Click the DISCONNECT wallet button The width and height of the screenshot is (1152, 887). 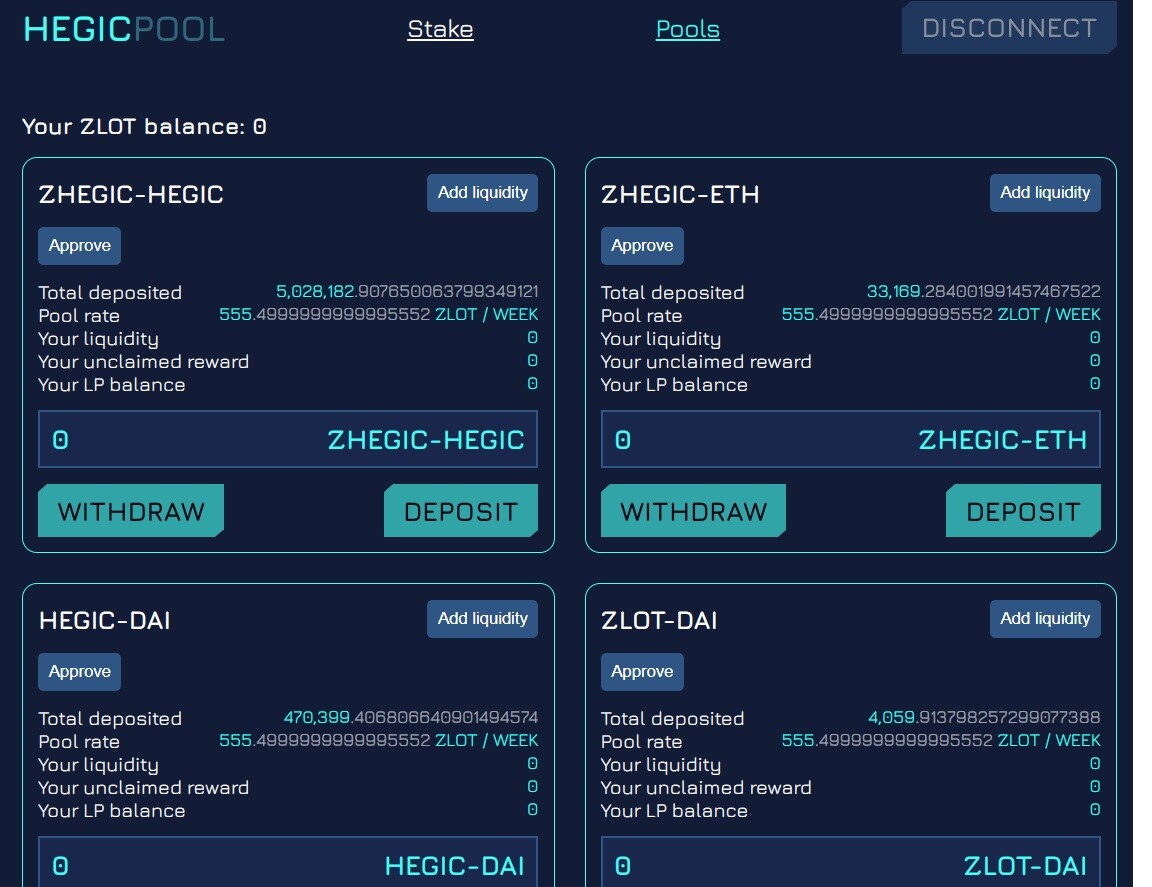click(1009, 27)
